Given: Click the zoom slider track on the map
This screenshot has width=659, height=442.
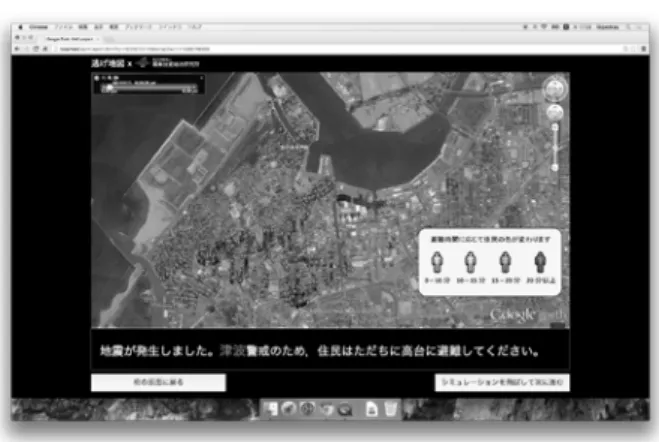Looking at the screenshot, I should 555,147.
